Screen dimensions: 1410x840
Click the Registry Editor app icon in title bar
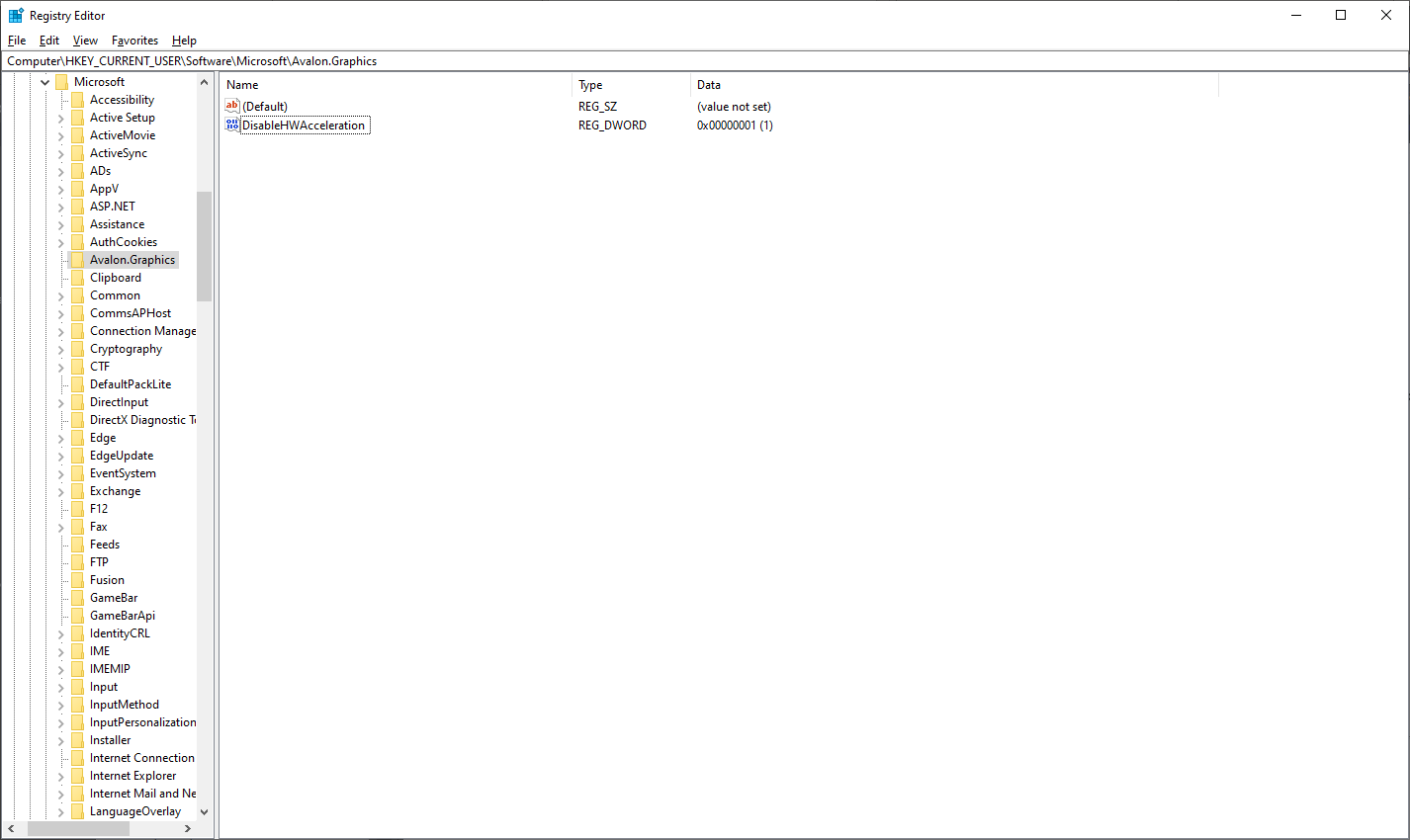coord(16,16)
